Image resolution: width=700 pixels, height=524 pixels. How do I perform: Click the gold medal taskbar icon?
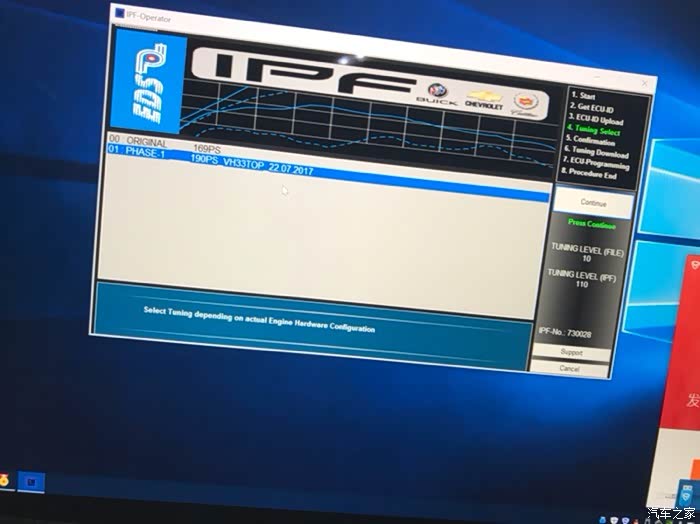pos(4,481)
